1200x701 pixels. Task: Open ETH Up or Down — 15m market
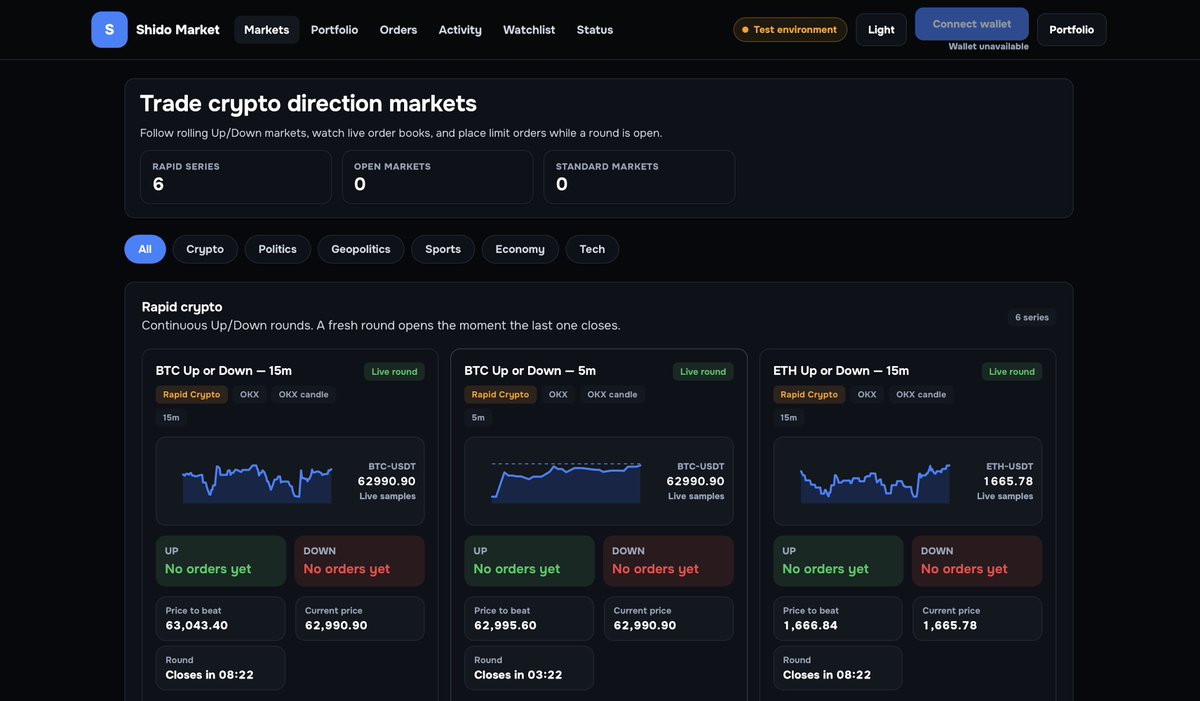pyautogui.click(x=841, y=371)
